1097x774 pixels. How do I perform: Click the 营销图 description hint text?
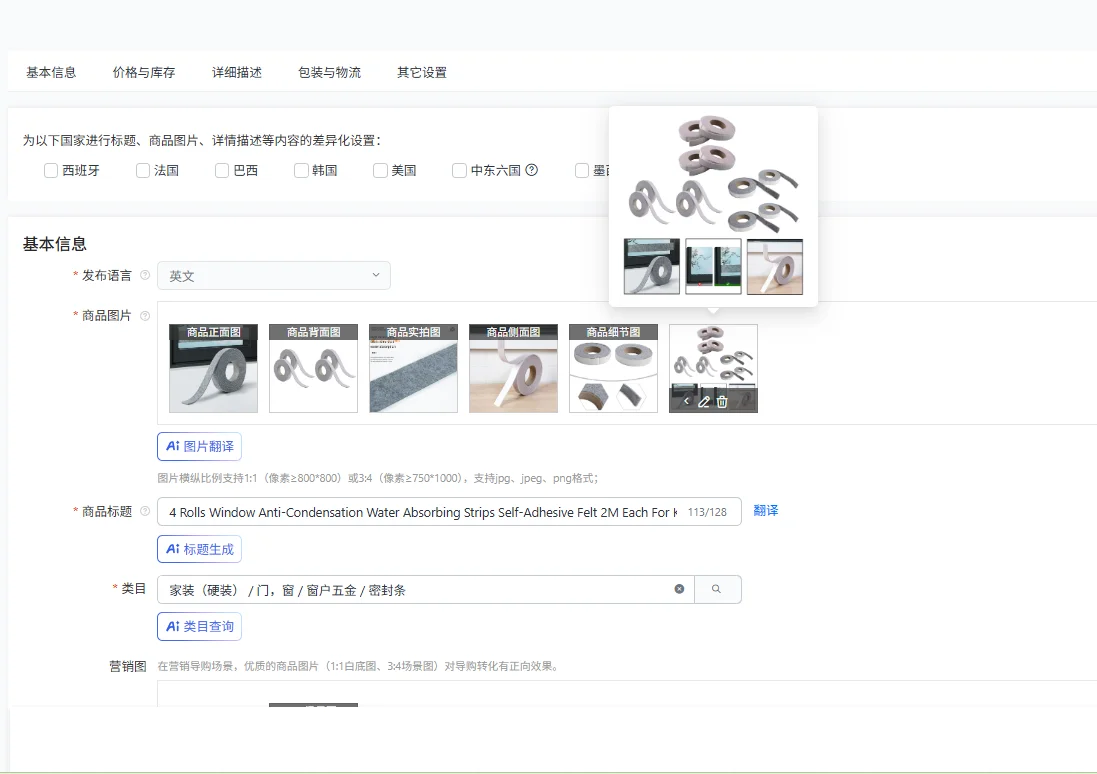(359, 666)
